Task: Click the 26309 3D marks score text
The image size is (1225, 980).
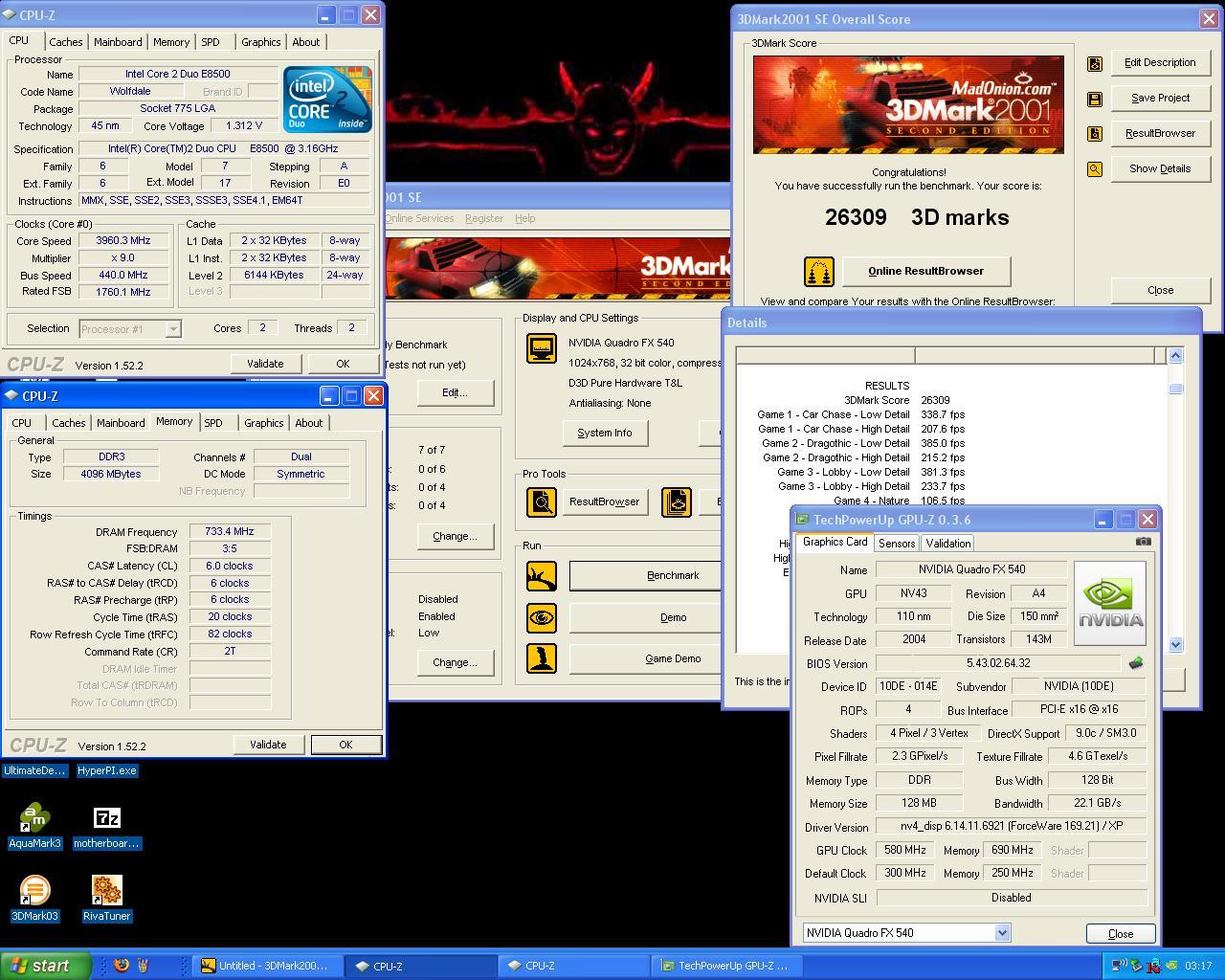Action: coord(917,217)
